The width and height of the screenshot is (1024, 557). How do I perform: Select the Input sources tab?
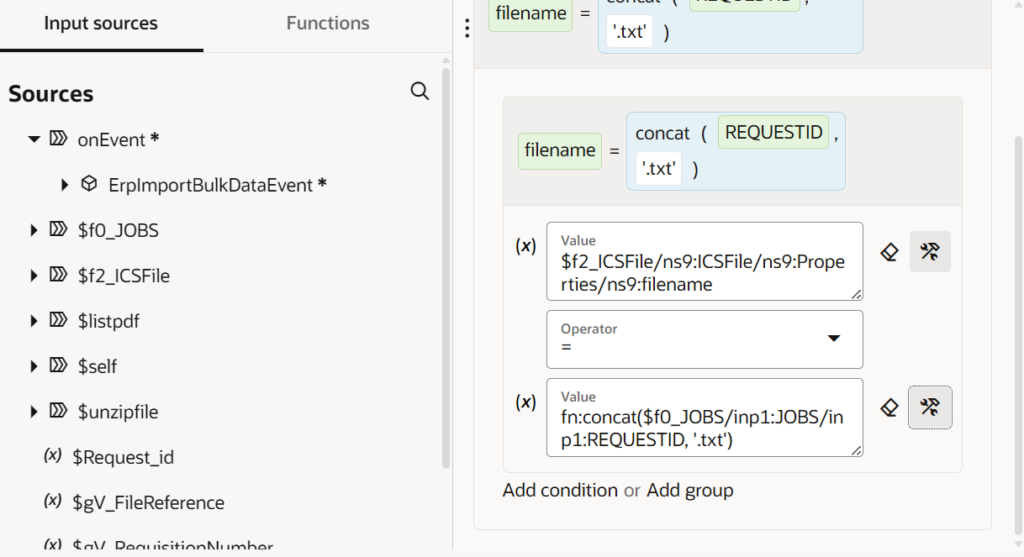point(100,24)
